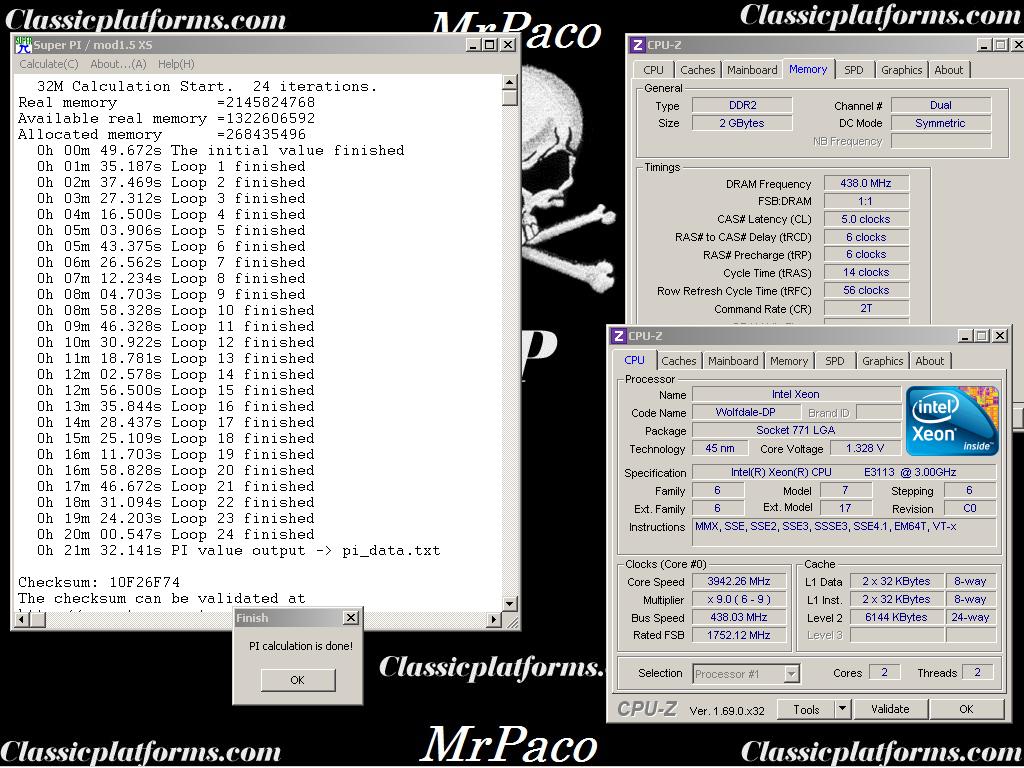
Task: Close the front CPU-Z CPU window
Action: (x=1000, y=336)
